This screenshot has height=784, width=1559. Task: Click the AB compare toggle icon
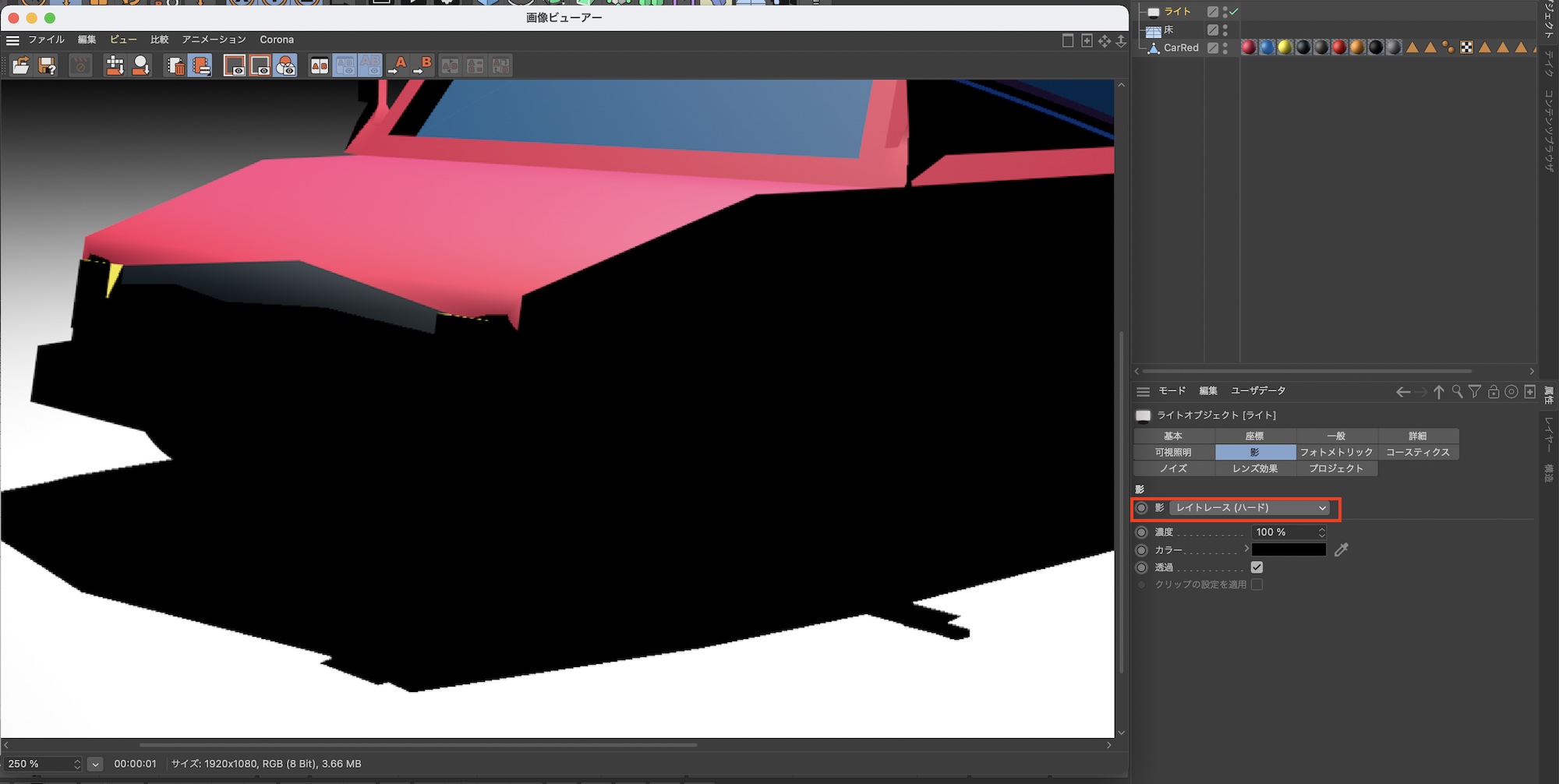click(x=320, y=66)
